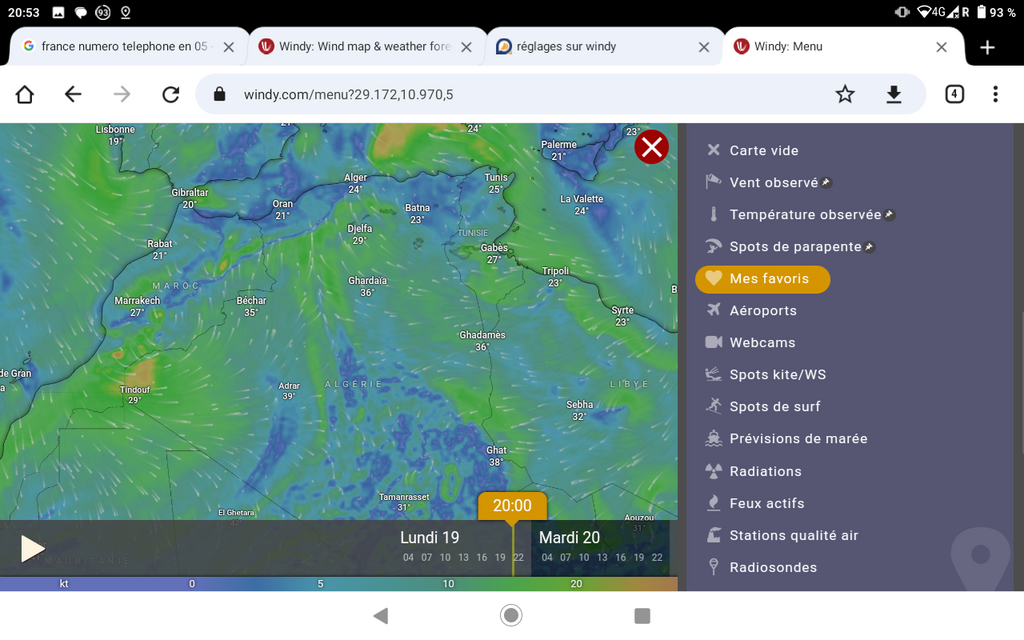Open the Chrome three-dot menu
This screenshot has height=640, width=1024.
point(995,94)
